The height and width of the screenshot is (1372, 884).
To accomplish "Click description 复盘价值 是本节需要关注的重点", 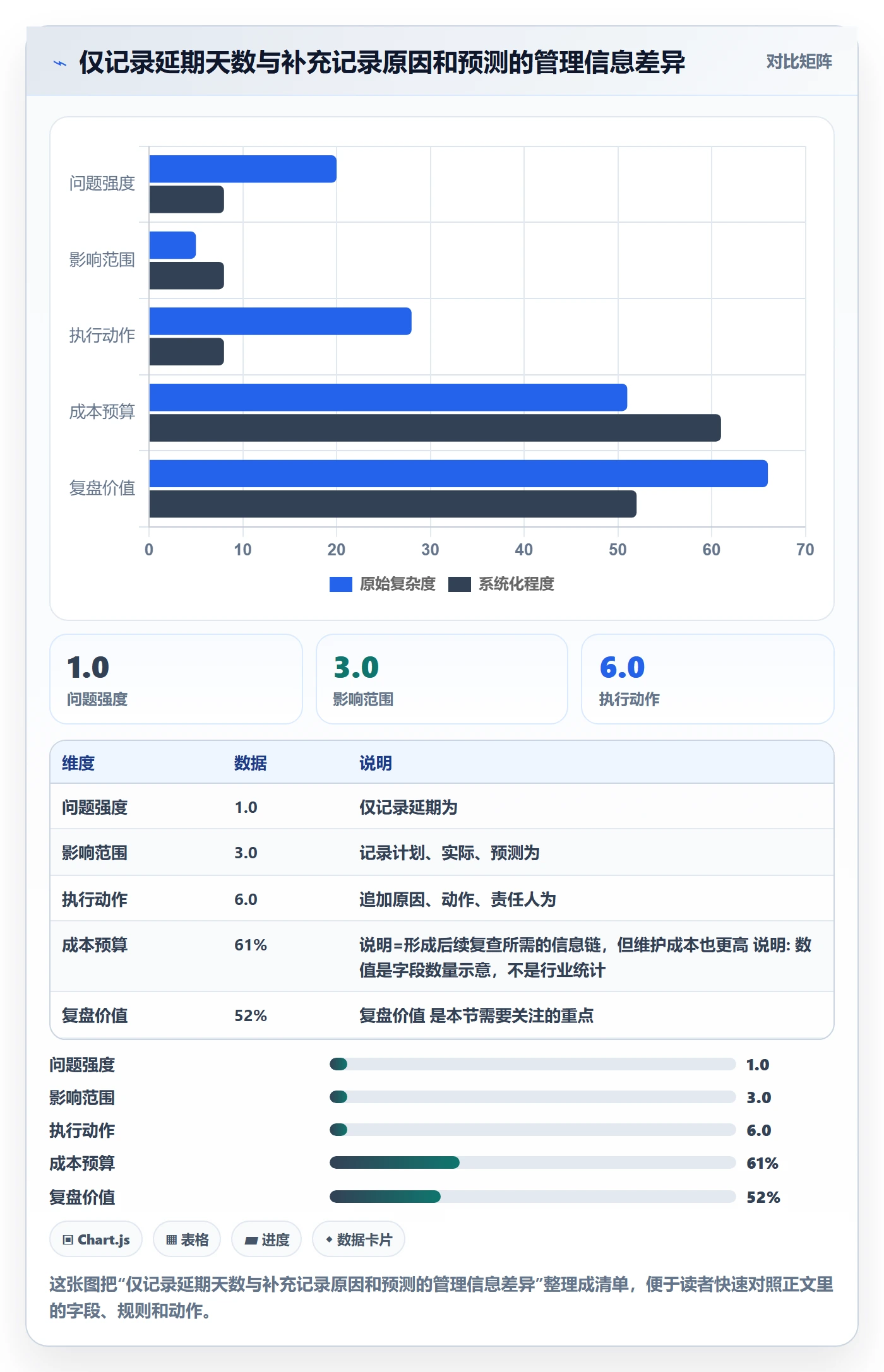I will tap(477, 1015).
